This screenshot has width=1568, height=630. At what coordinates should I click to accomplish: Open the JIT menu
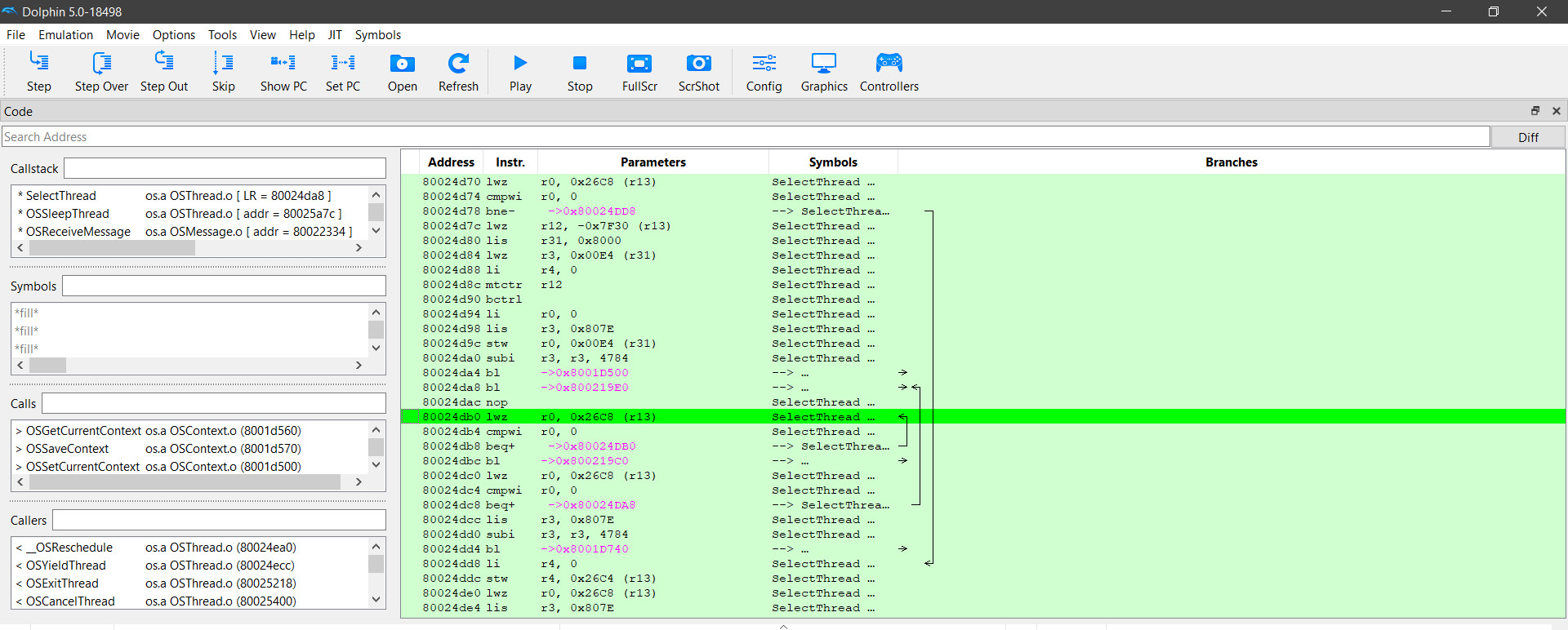click(335, 35)
